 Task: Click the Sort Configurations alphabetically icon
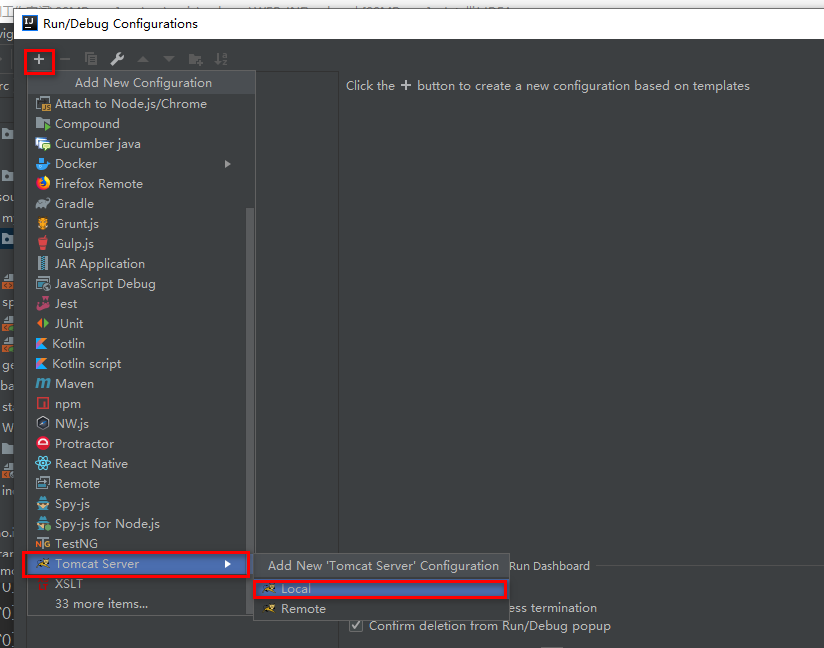tap(221, 59)
